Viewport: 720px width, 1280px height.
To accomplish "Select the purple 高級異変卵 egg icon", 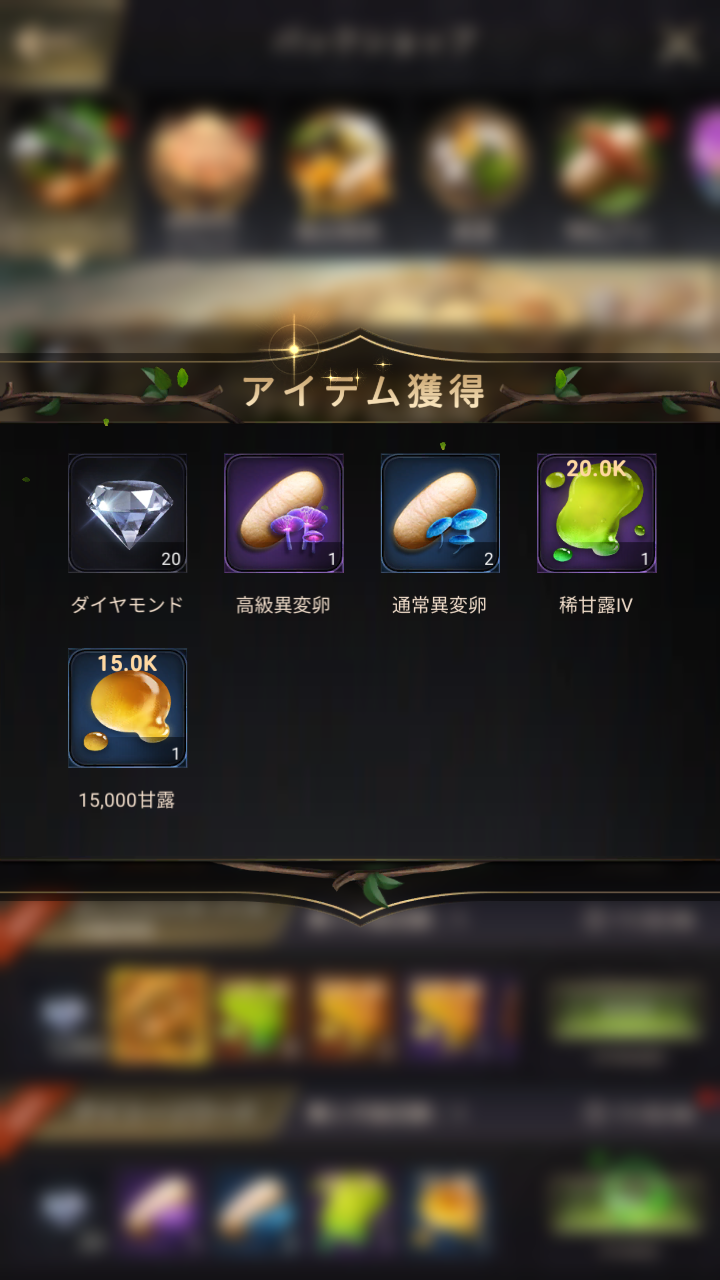I will click(x=284, y=513).
